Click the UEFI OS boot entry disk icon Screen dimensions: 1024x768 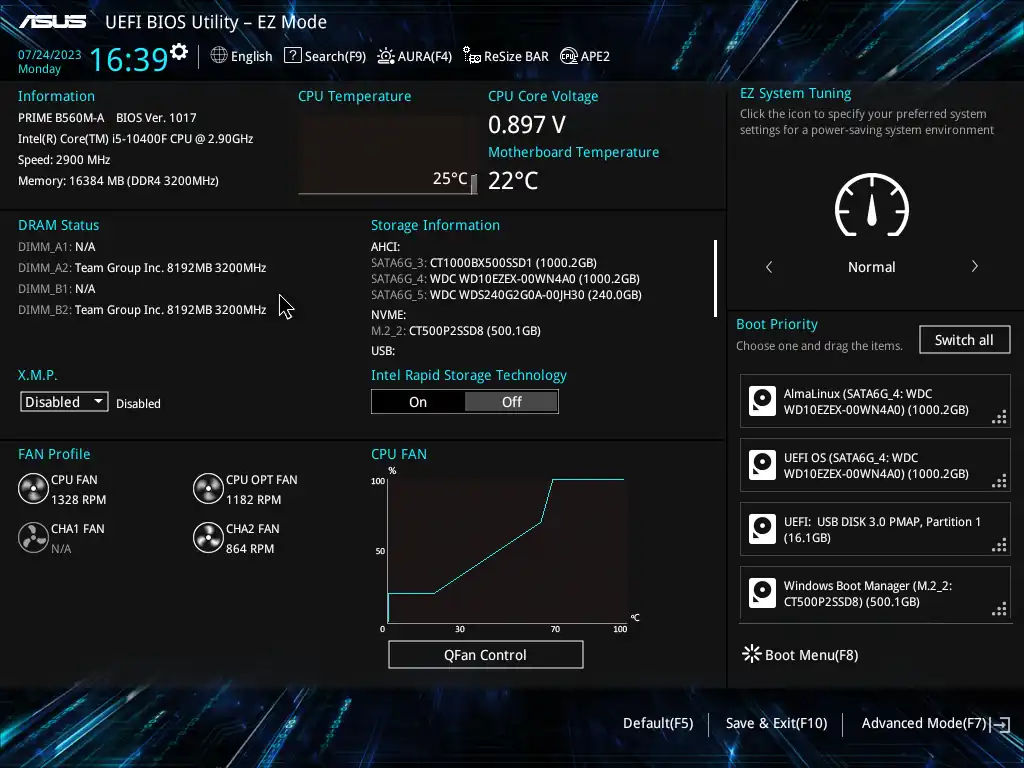point(762,466)
